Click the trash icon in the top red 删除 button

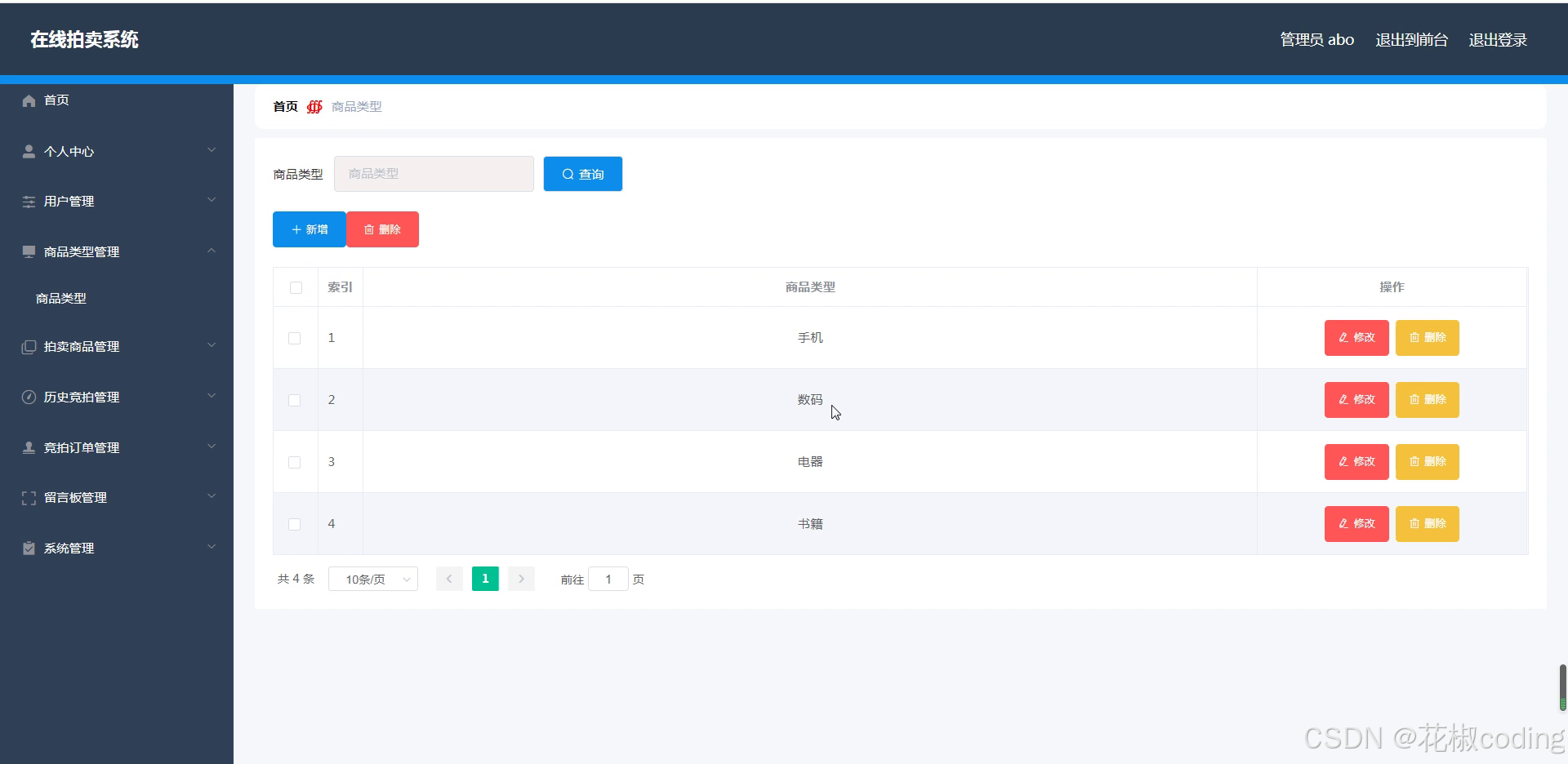369,229
